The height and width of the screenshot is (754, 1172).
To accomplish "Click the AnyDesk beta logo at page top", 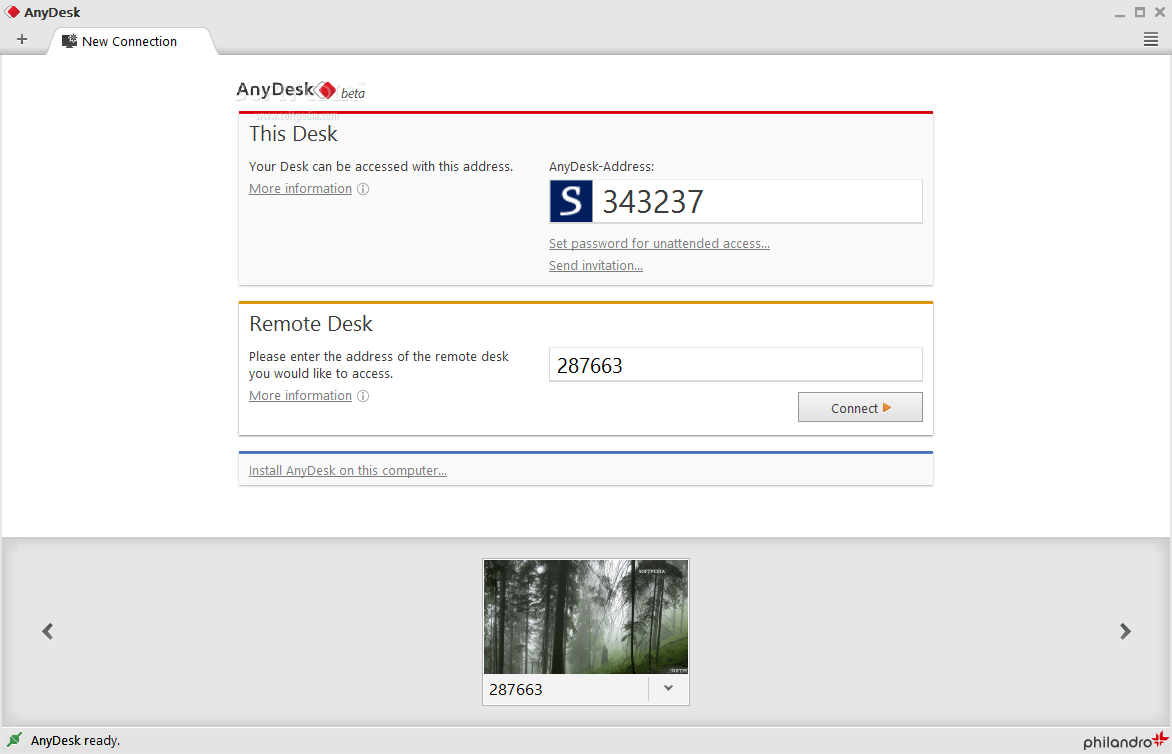I will [x=296, y=89].
